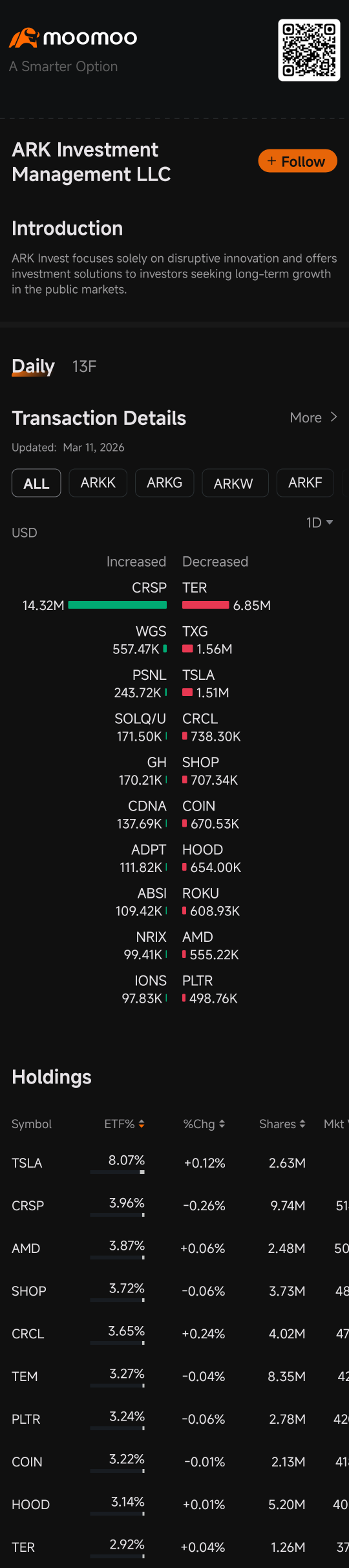Open the QR code image

click(x=309, y=50)
